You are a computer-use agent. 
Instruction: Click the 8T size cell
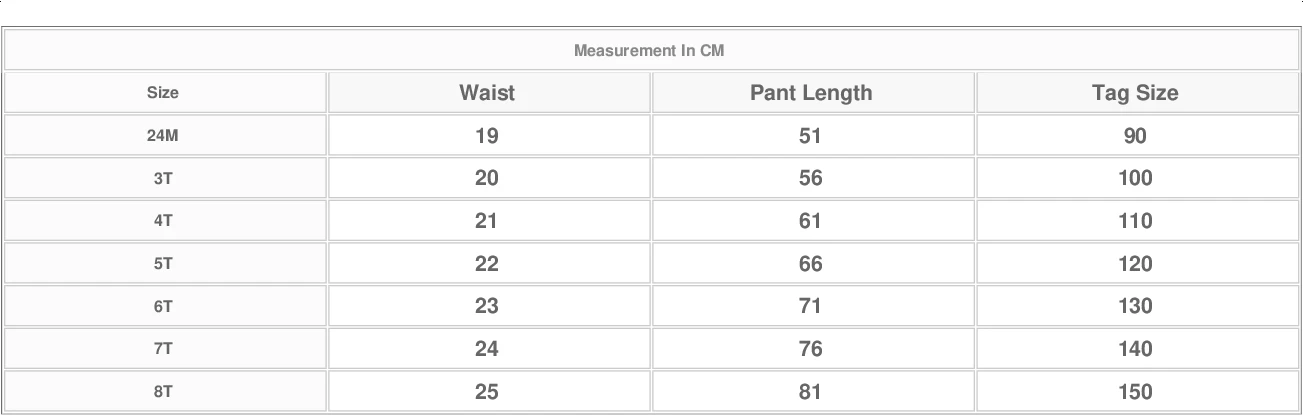[163, 392]
